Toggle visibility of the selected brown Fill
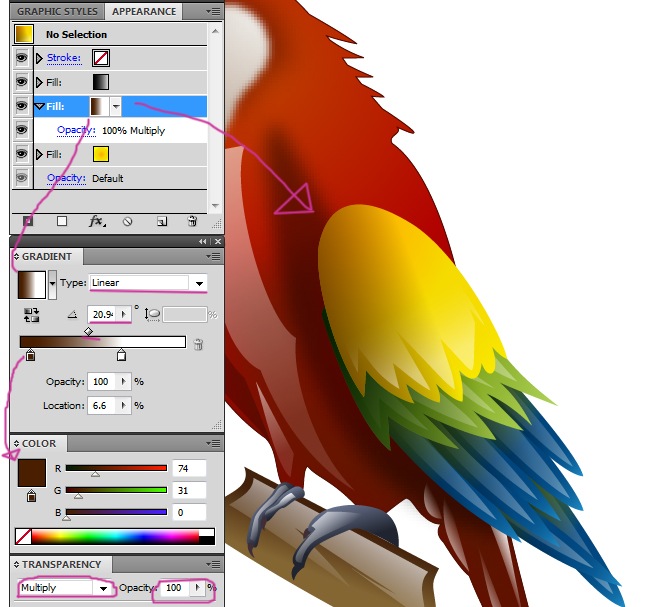This screenshot has height=607, width=650. point(21,106)
